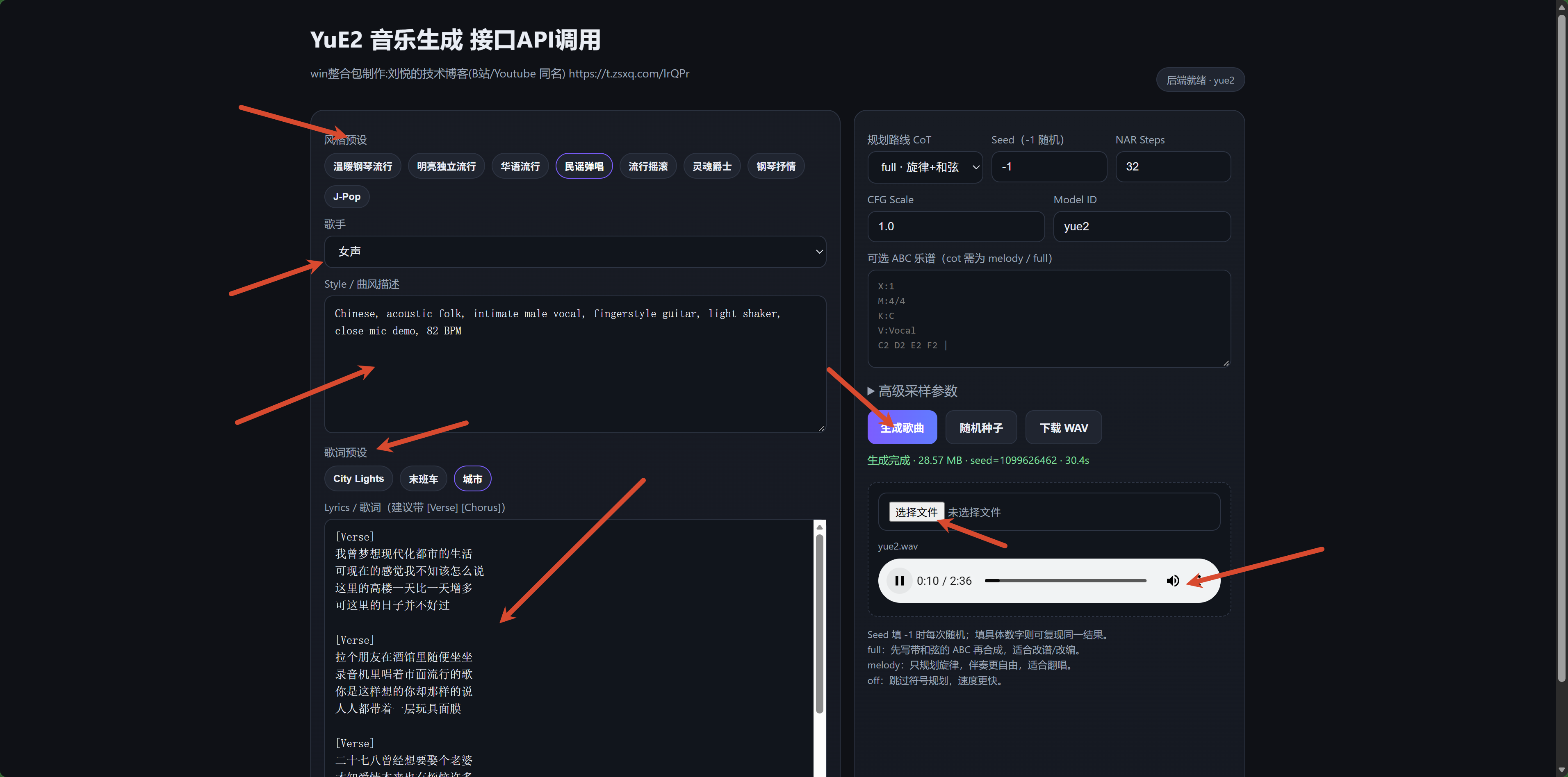
Task: Click the YuE2 音乐生成 page title
Action: pyautogui.click(x=455, y=40)
